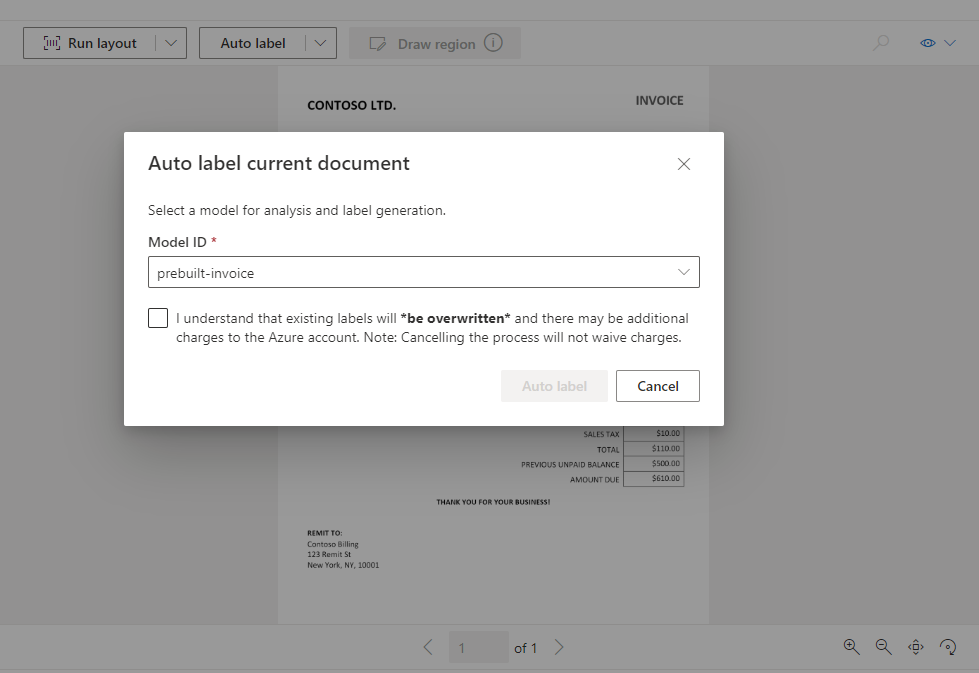979x673 pixels.
Task: Click the THANK YOU FOR YOUR BUSINESS text
Action: click(493, 502)
